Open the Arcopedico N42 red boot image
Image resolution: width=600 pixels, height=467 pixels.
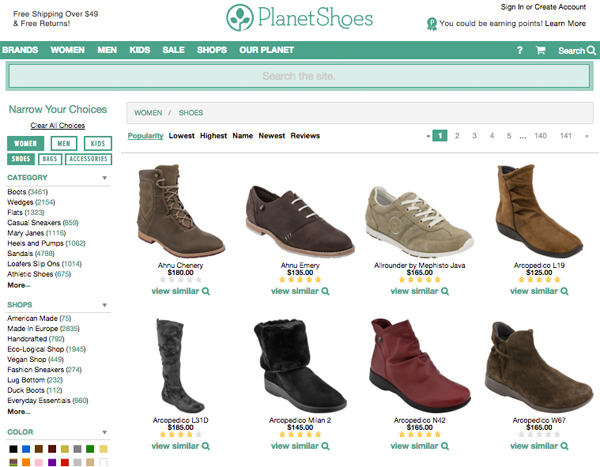(420, 368)
